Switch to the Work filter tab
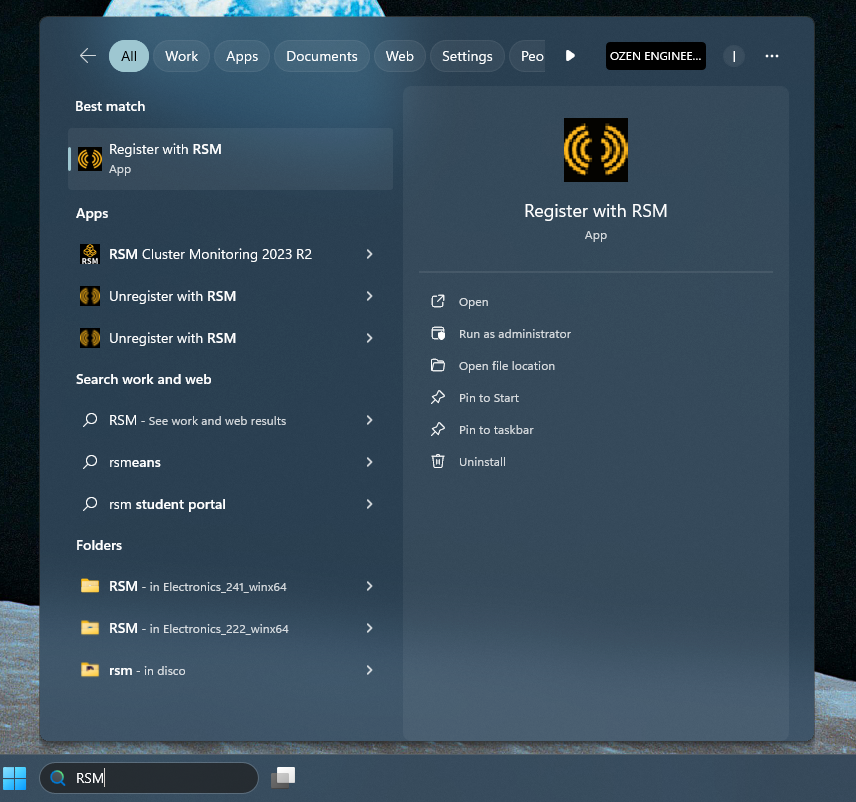856x802 pixels. click(181, 56)
